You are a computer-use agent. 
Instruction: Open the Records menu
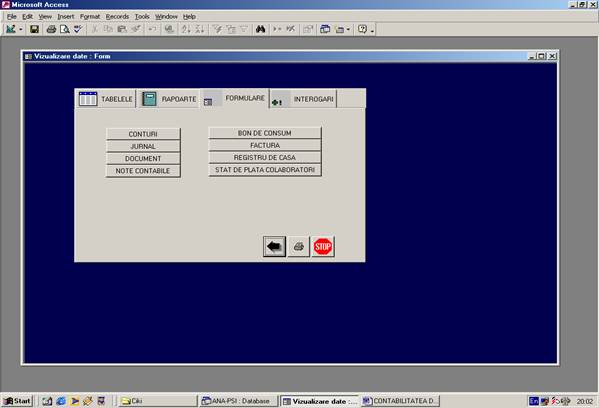pos(117,16)
